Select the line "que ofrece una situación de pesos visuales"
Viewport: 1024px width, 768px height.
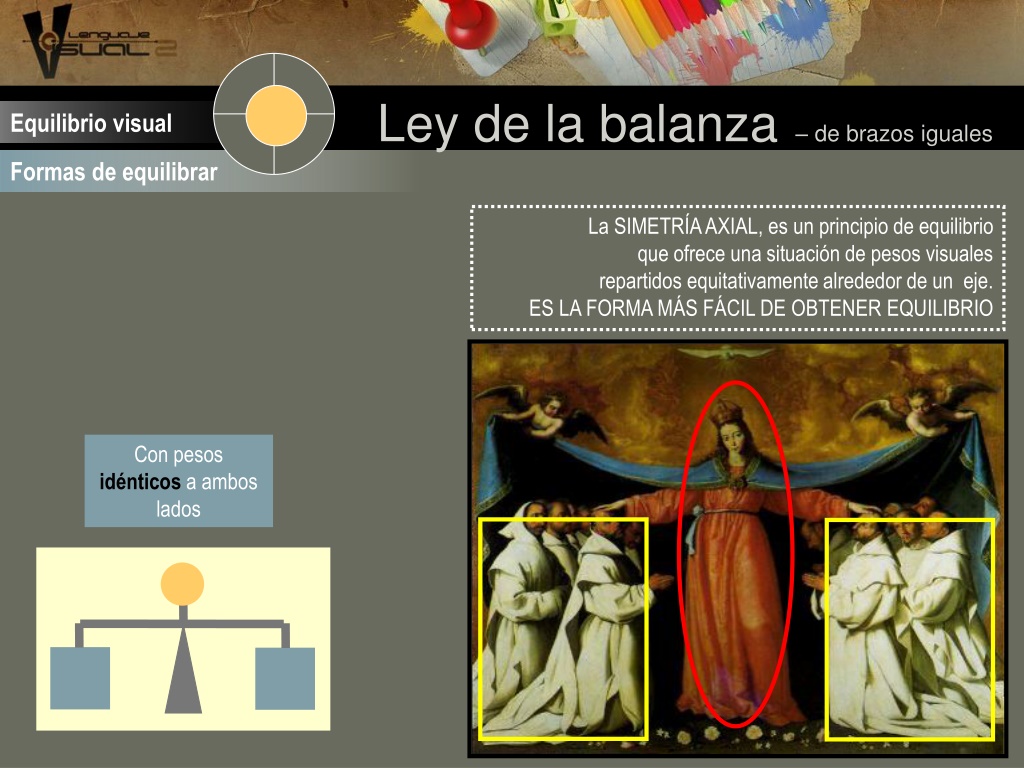click(815, 254)
